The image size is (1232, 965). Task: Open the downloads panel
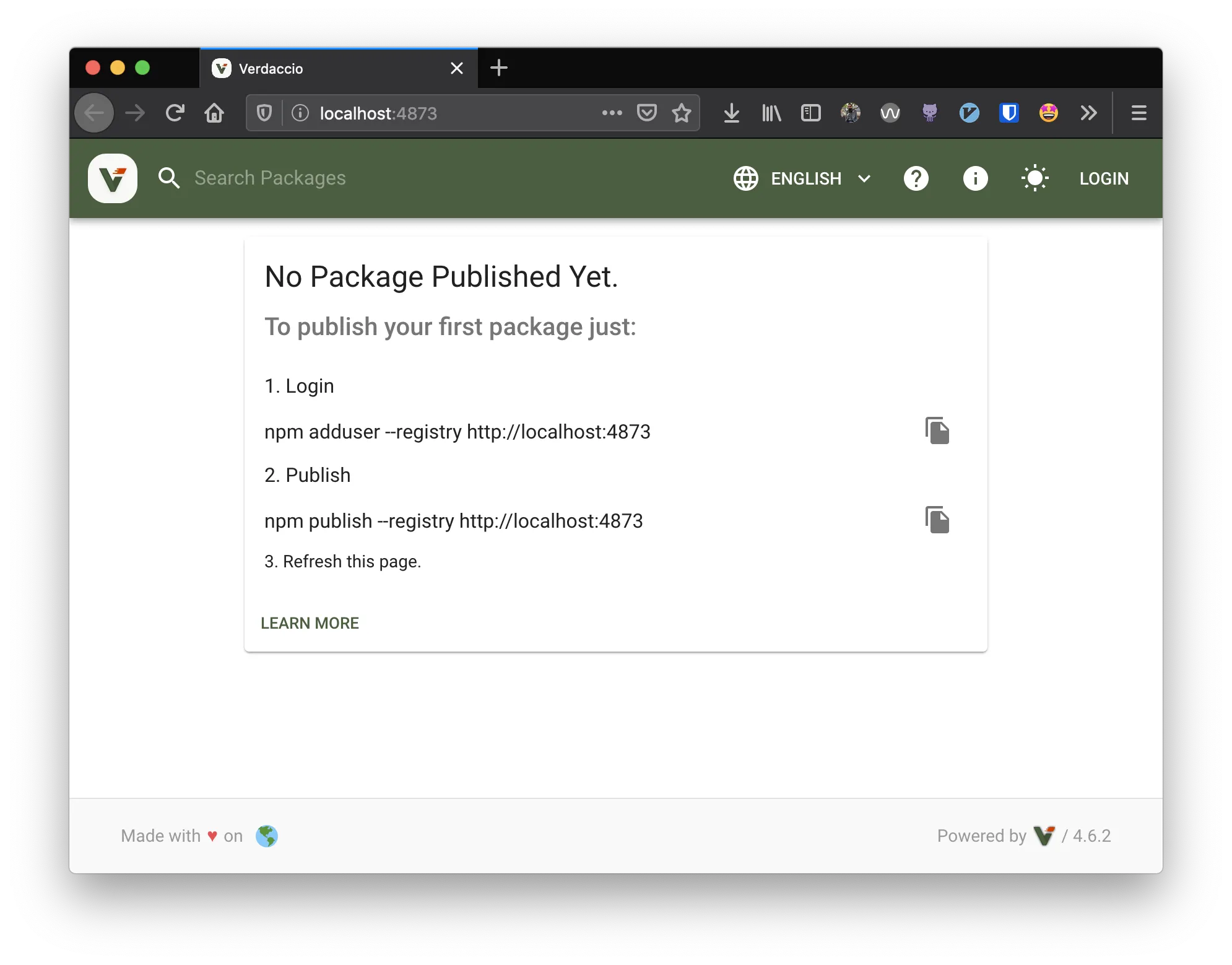(731, 113)
